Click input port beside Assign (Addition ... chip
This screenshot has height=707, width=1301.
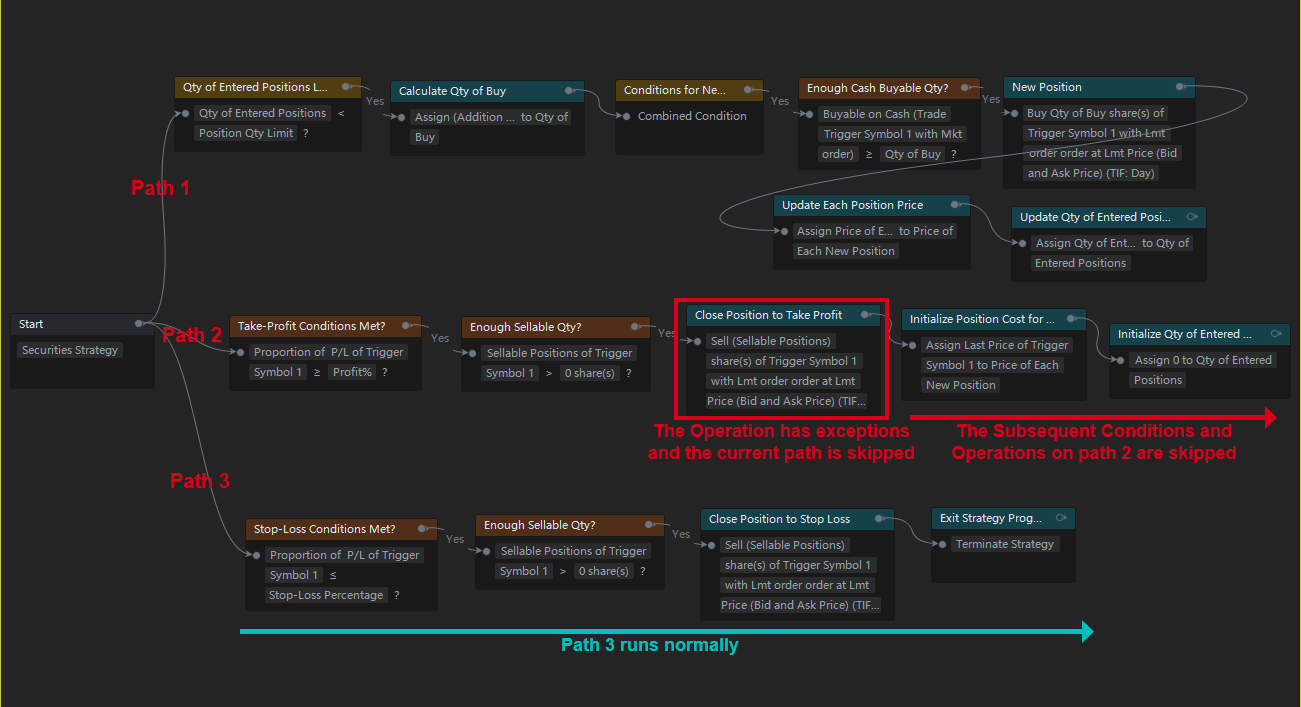[401, 117]
